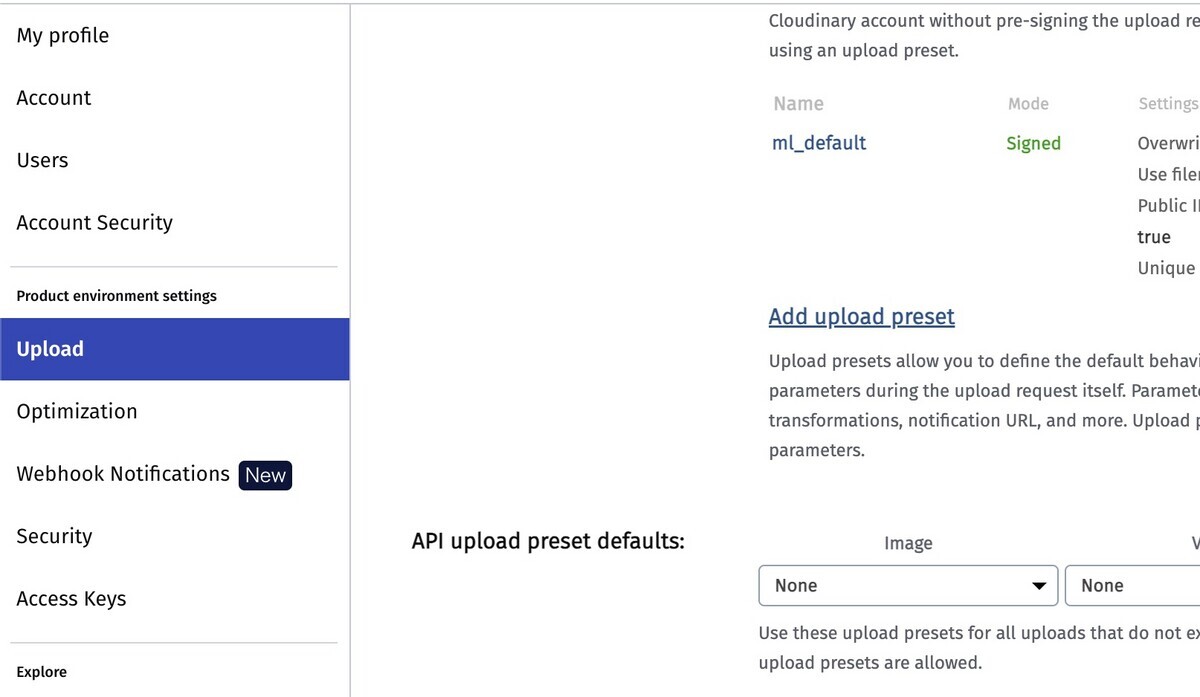The width and height of the screenshot is (1200, 697).
Task: Click the Signed mode label for ml_default
Action: [x=1033, y=143]
